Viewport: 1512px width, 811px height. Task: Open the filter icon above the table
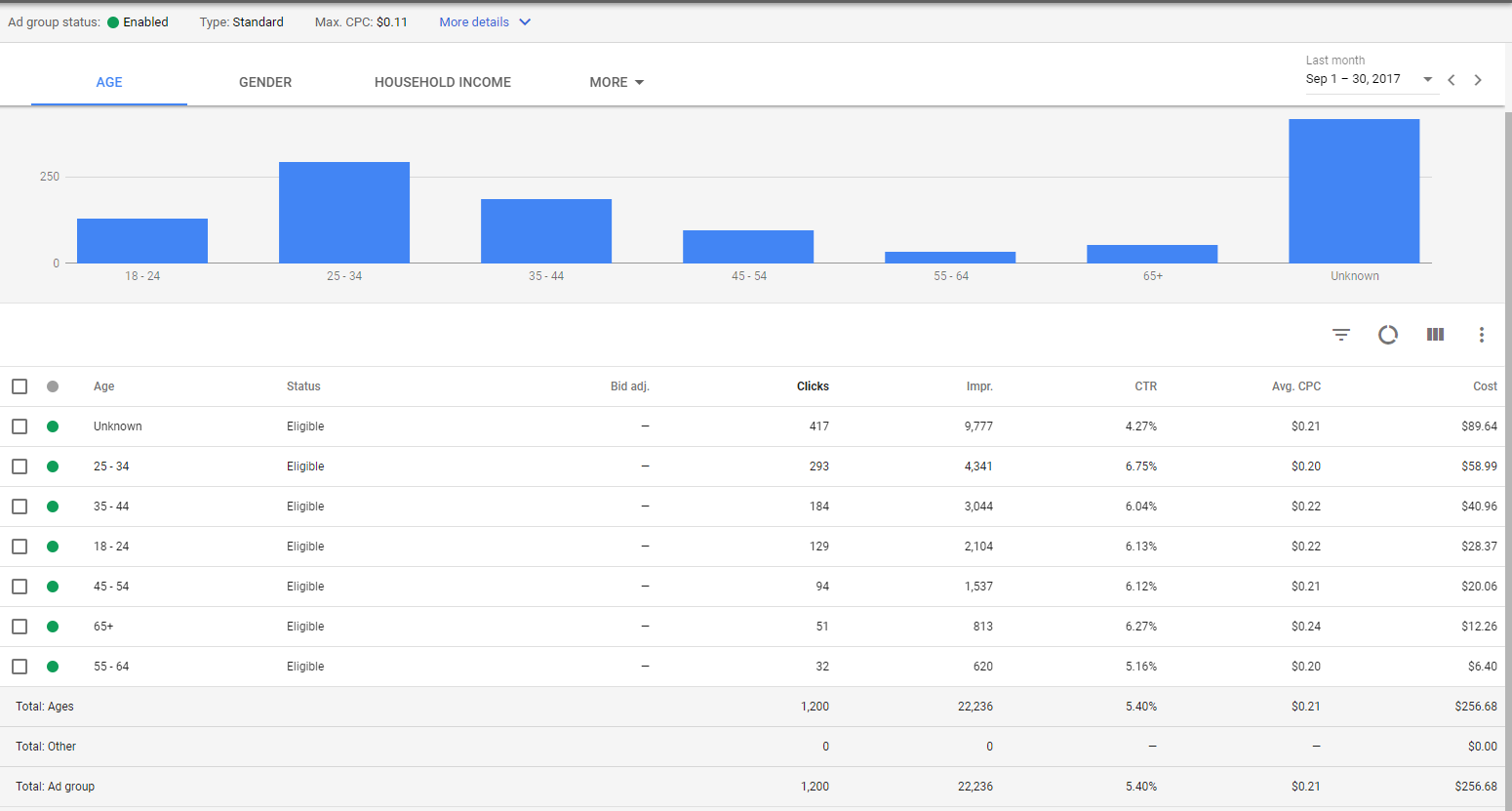coord(1341,335)
